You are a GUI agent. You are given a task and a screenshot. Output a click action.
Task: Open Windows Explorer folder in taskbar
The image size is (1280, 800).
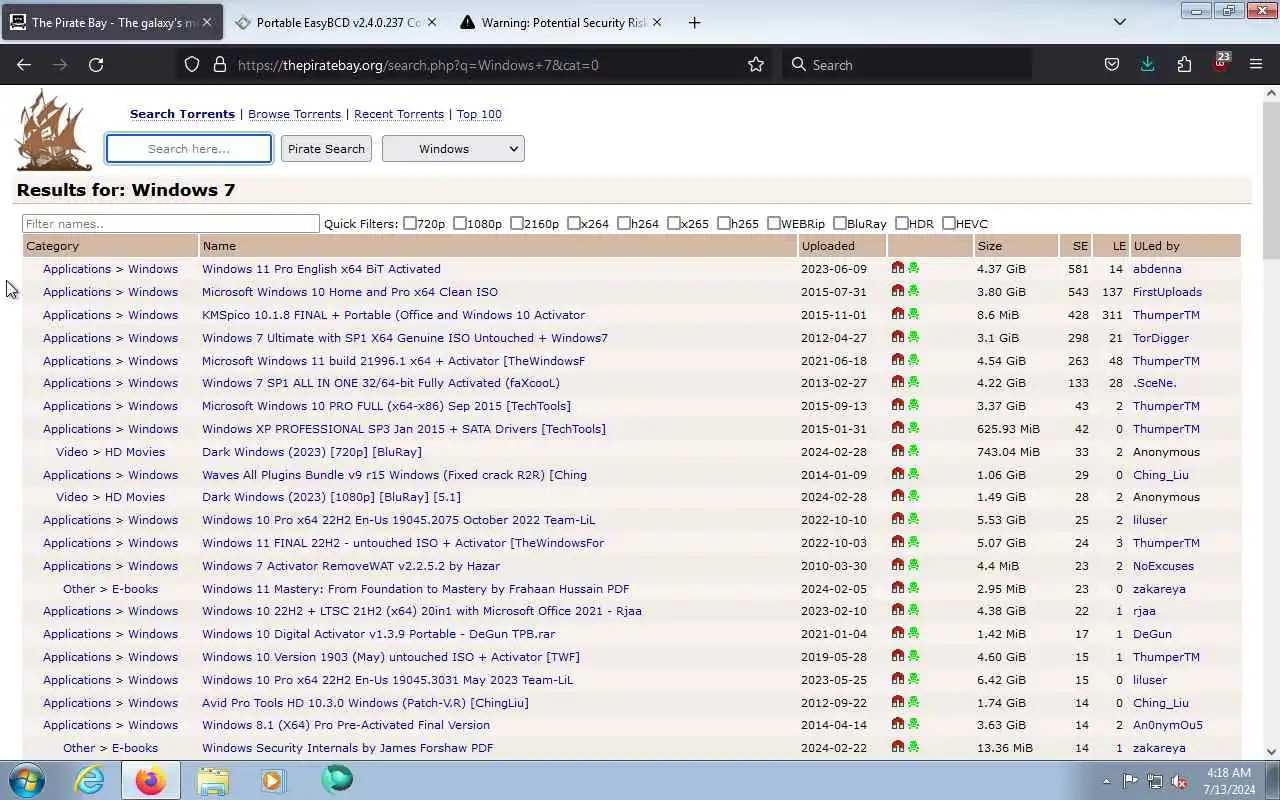(x=213, y=780)
